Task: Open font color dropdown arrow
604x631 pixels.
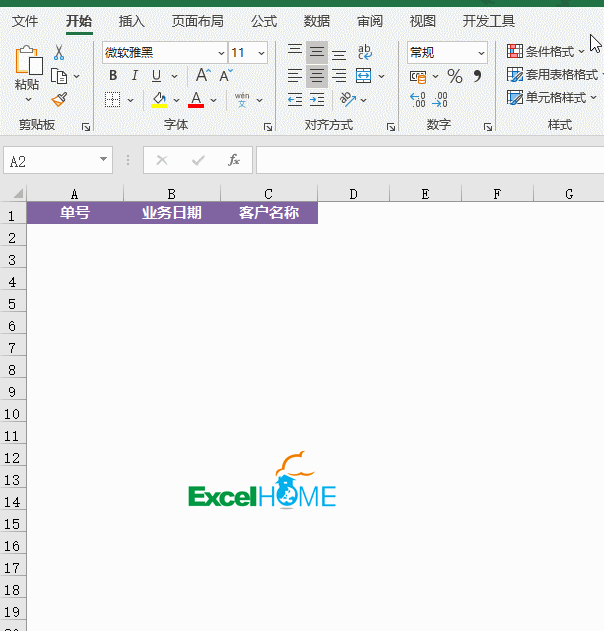Action: [214, 100]
